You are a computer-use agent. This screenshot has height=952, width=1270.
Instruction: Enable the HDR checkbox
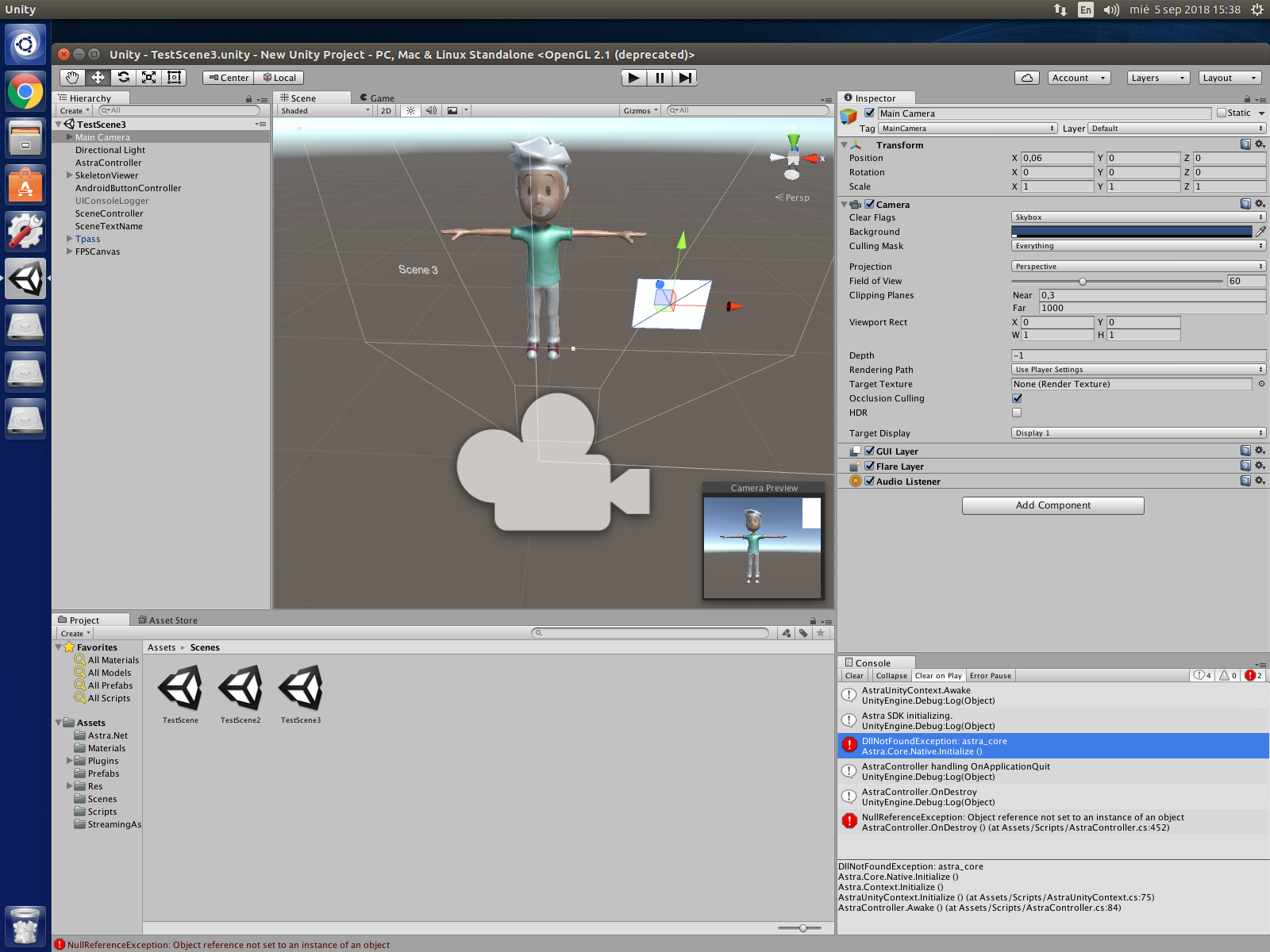(1017, 413)
